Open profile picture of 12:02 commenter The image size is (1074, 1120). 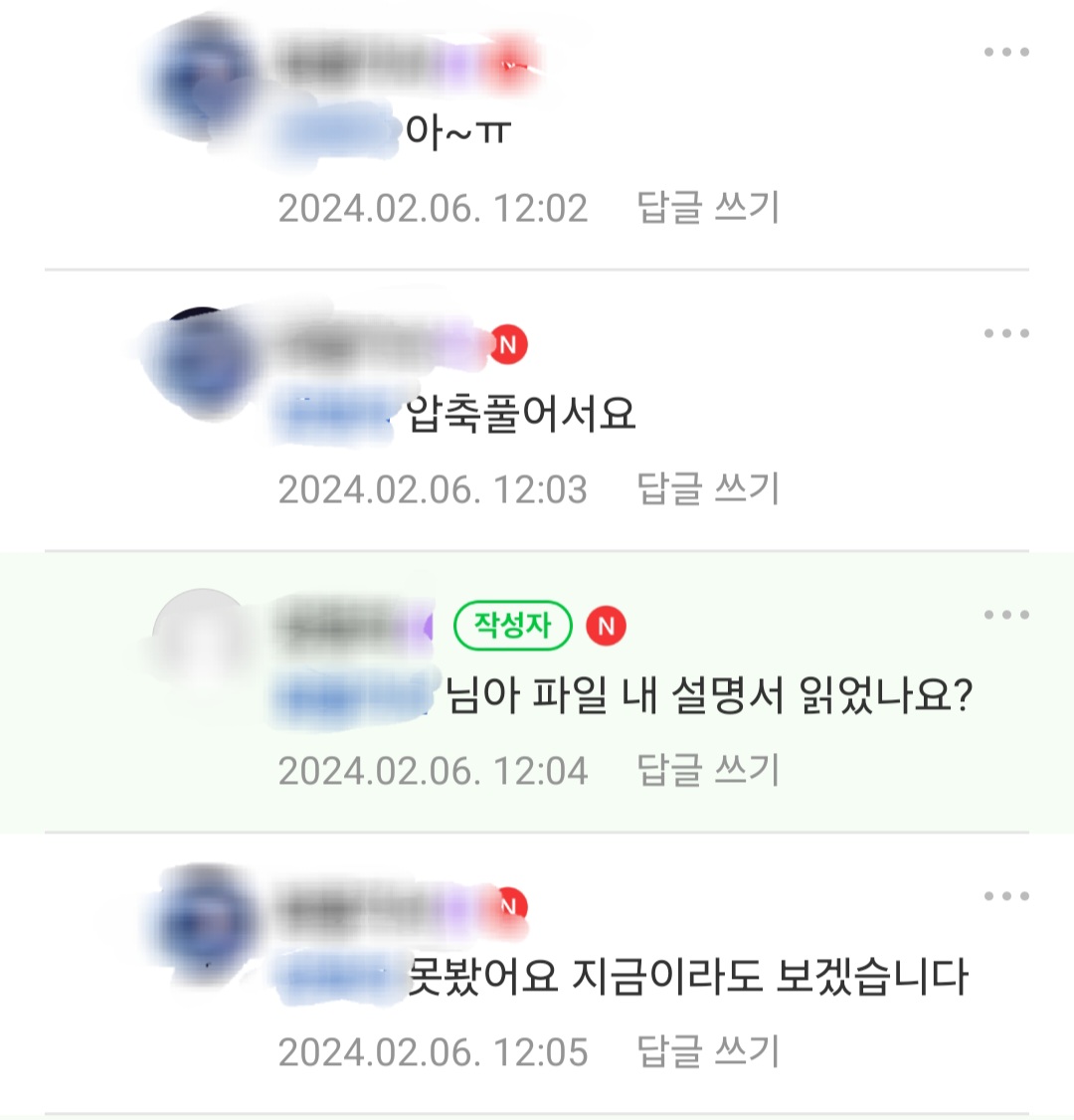point(204,79)
